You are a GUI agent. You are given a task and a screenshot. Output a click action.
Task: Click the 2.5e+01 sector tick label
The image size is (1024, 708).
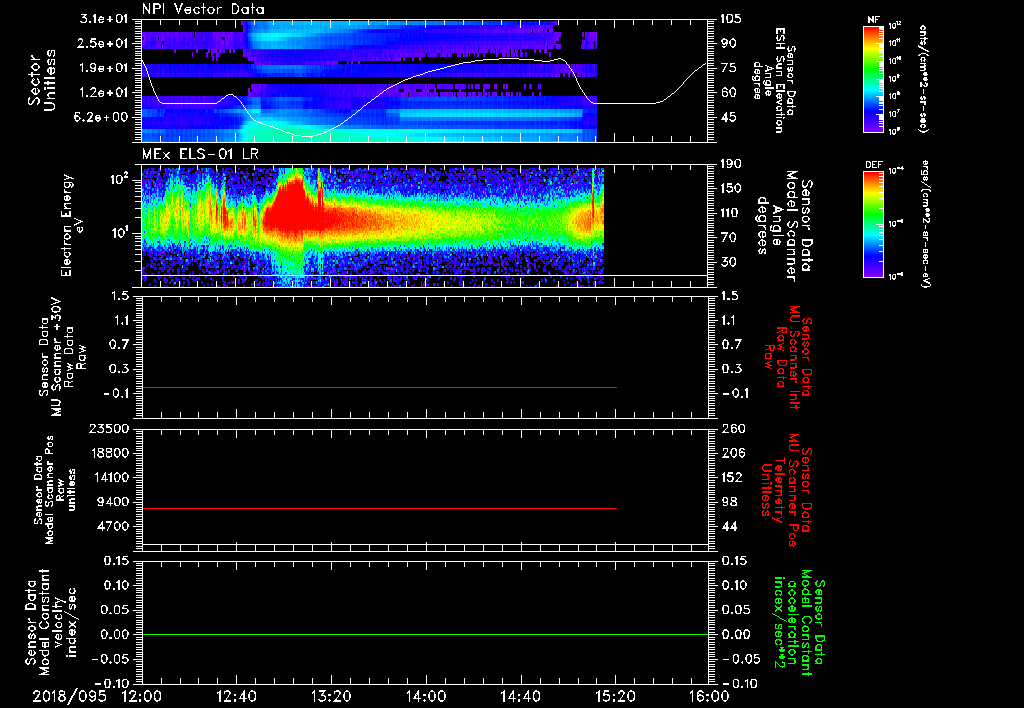101,43
